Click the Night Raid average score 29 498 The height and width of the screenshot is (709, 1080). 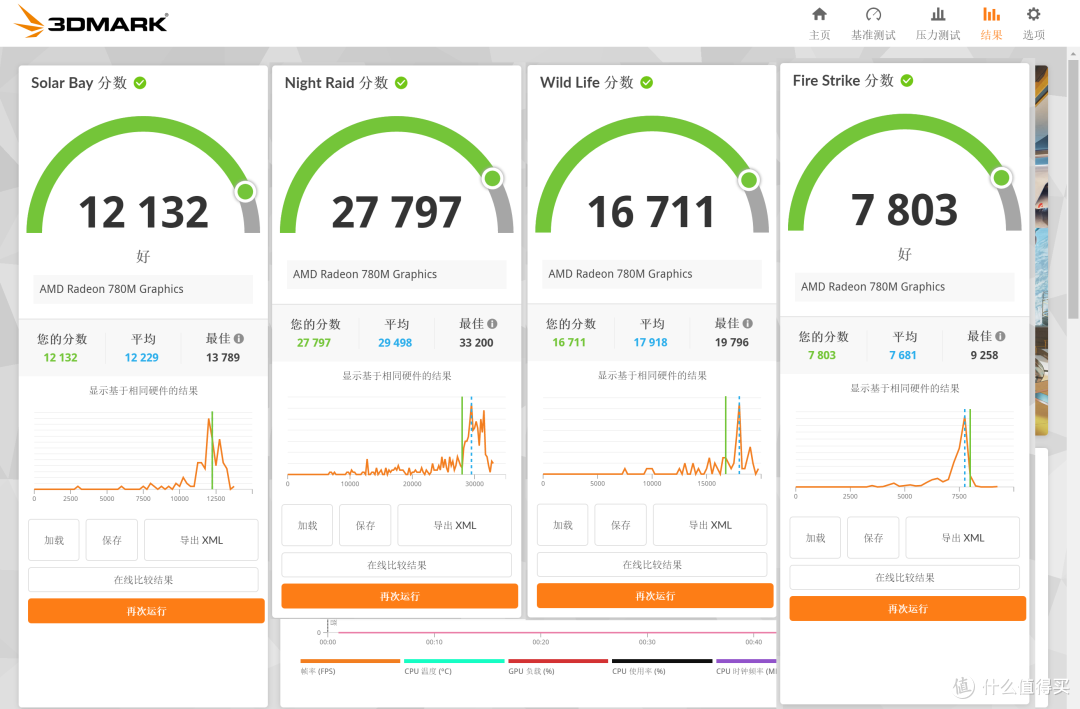coord(395,342)
